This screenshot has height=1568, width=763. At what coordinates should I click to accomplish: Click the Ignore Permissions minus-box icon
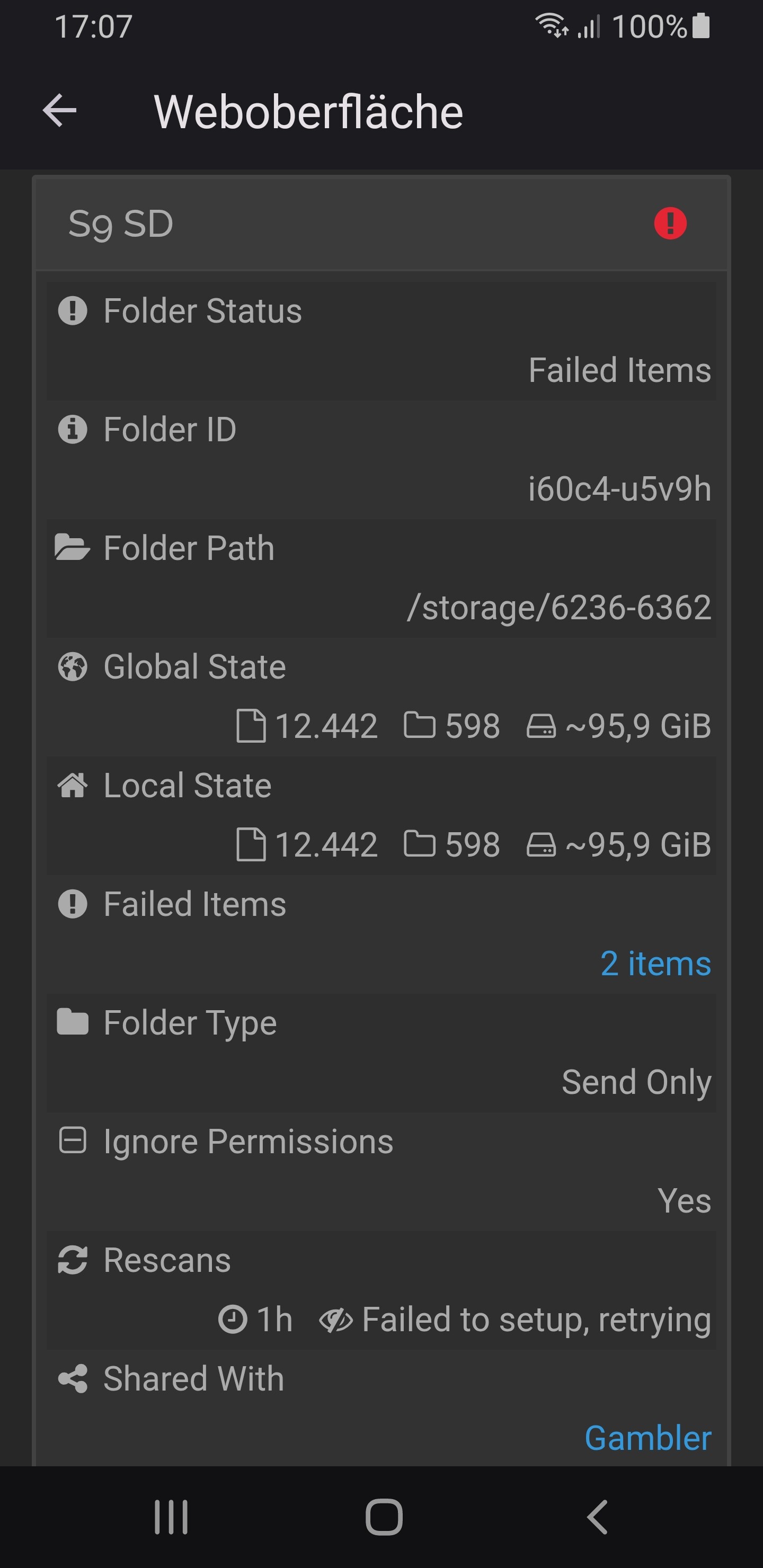coord(73,1141)
